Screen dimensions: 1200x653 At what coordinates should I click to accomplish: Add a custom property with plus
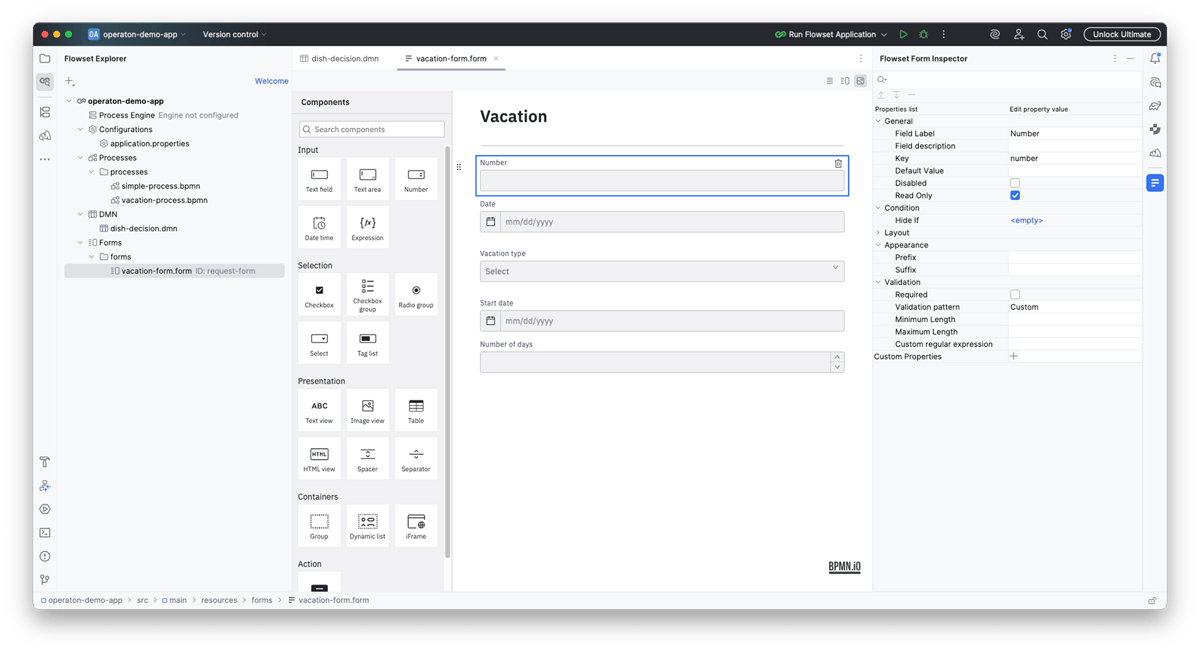1014,356
